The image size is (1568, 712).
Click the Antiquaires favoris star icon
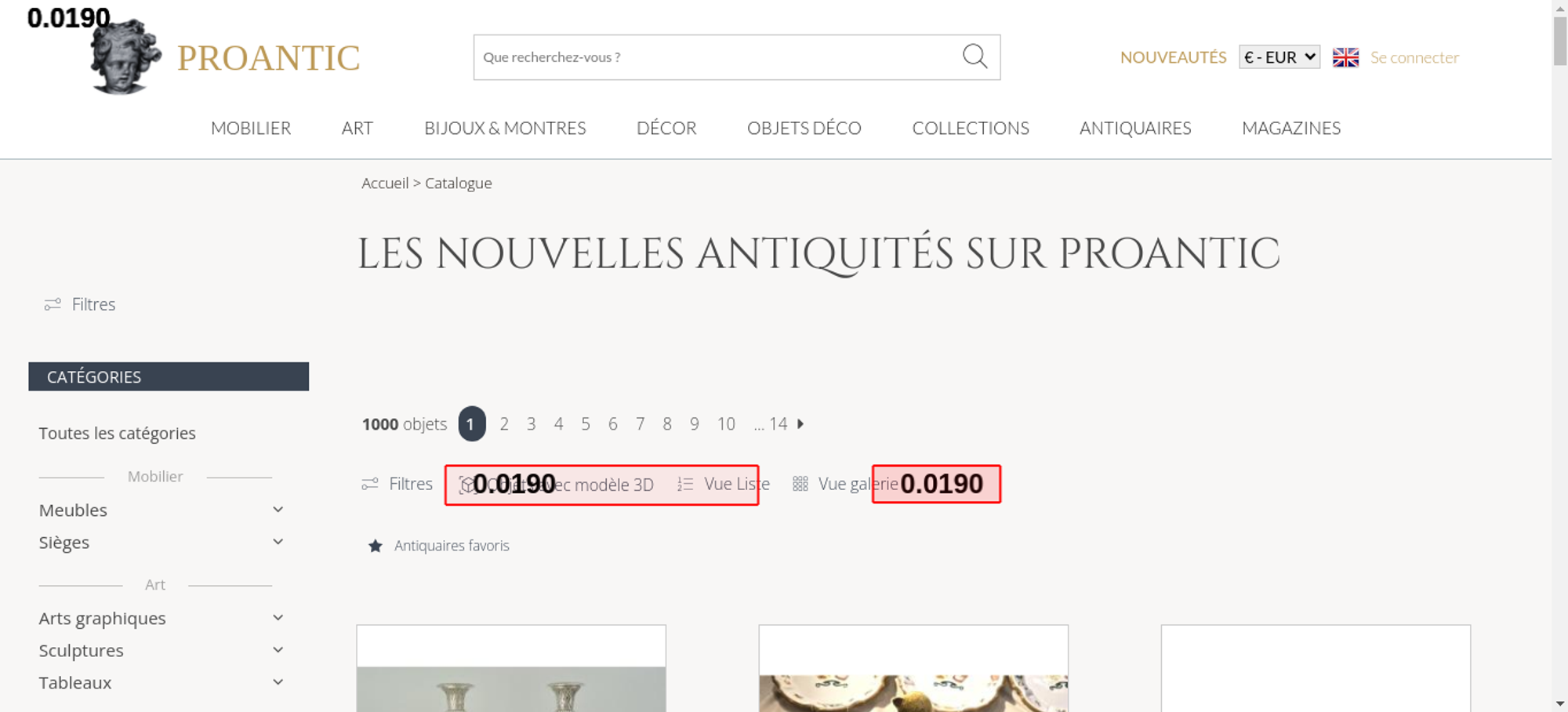376,546
